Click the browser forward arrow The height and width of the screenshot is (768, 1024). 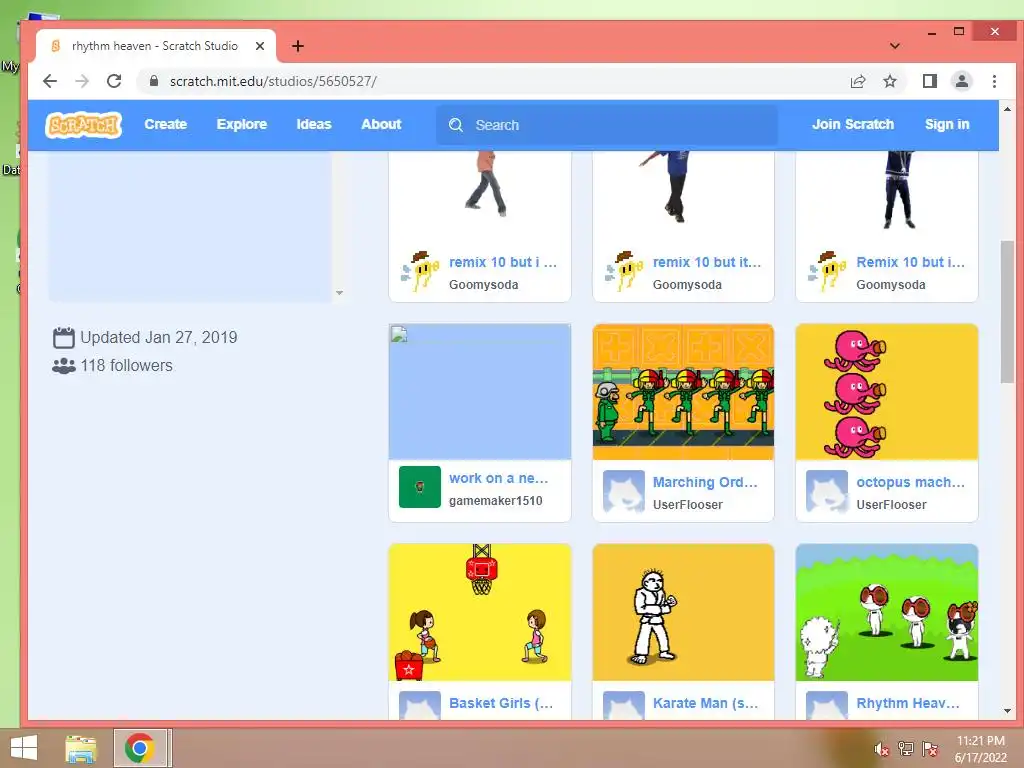(82, 81)
